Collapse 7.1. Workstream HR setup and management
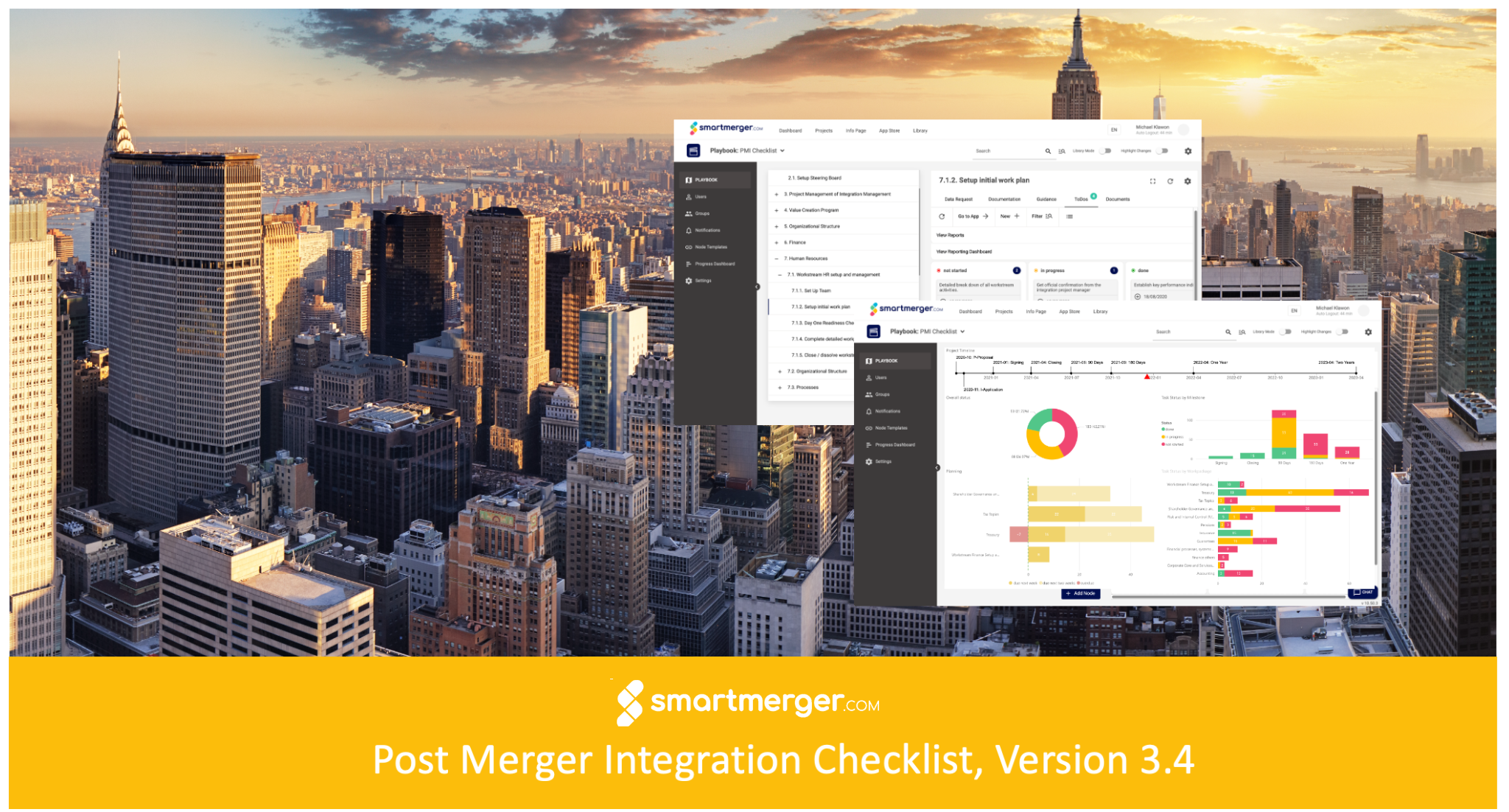The width and height of the screenshot is (1509, 812). click(x=780, y=275)
